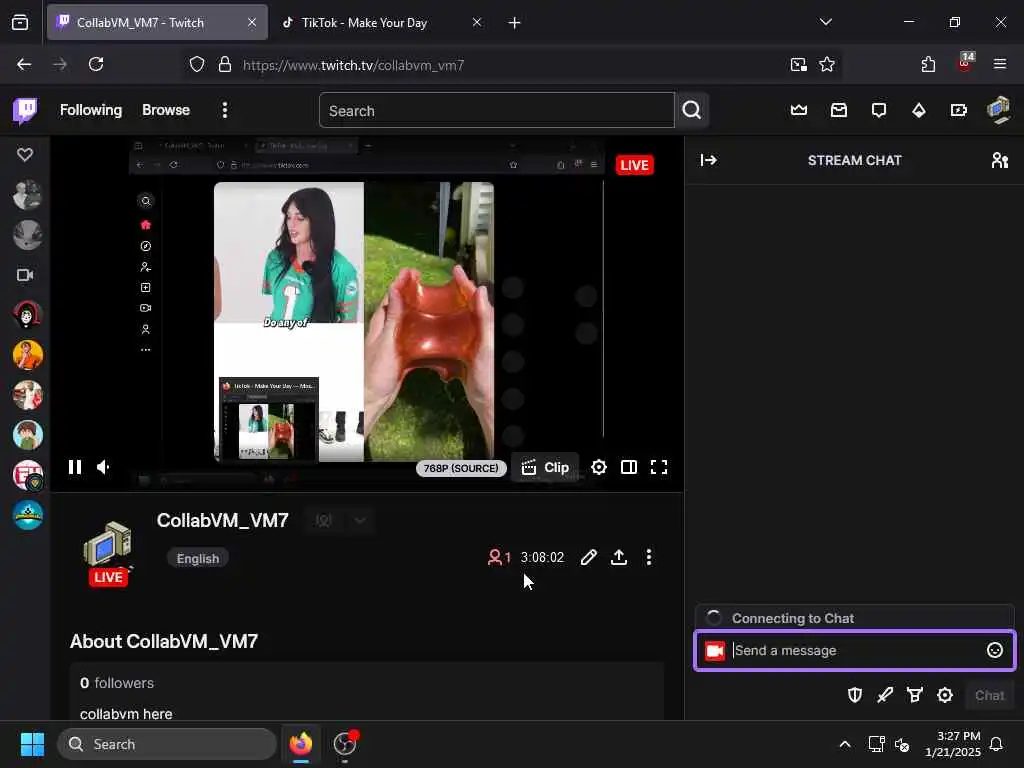Open the Firefox application hamburger menu
The image size is (1024, 768).
(x=1000, y=64)
